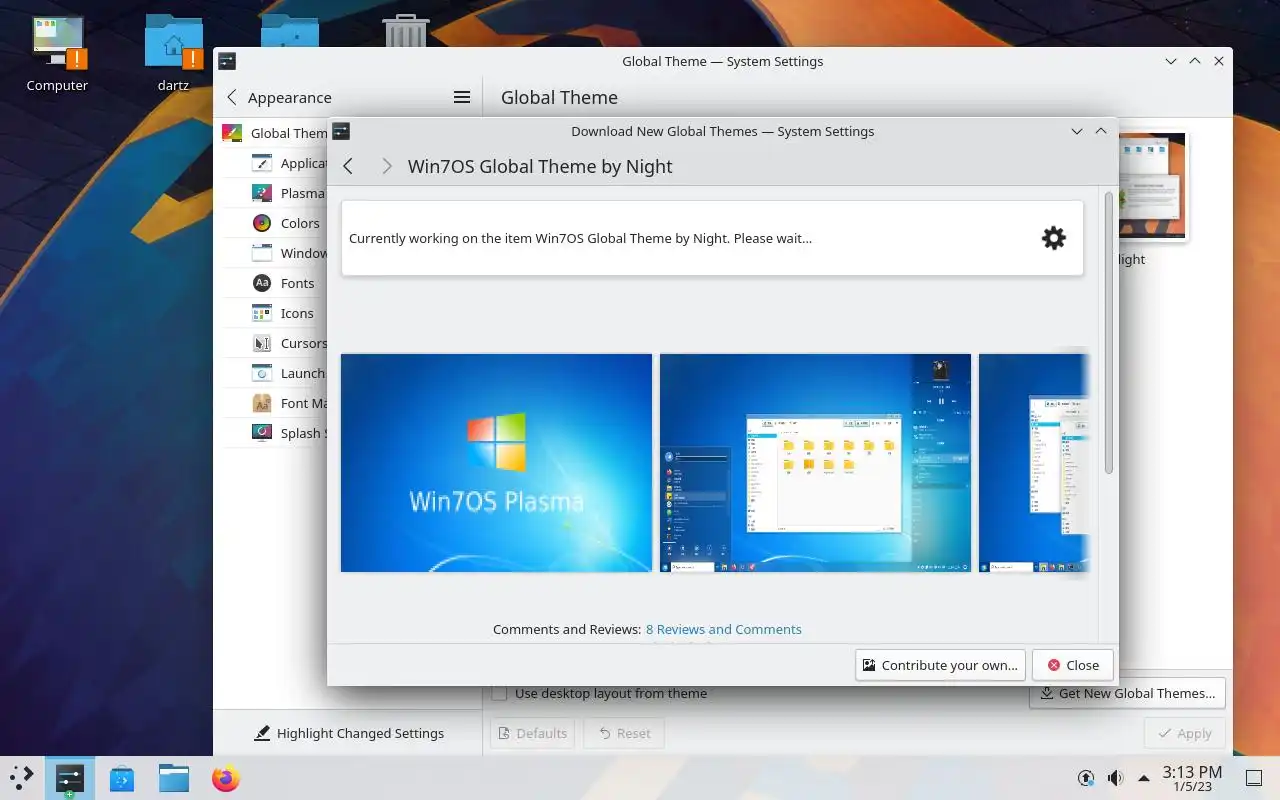The width and height of the screenshot is (1280, 800).
Task: Open Discover from the taskbar
Action: click(122, 778)
